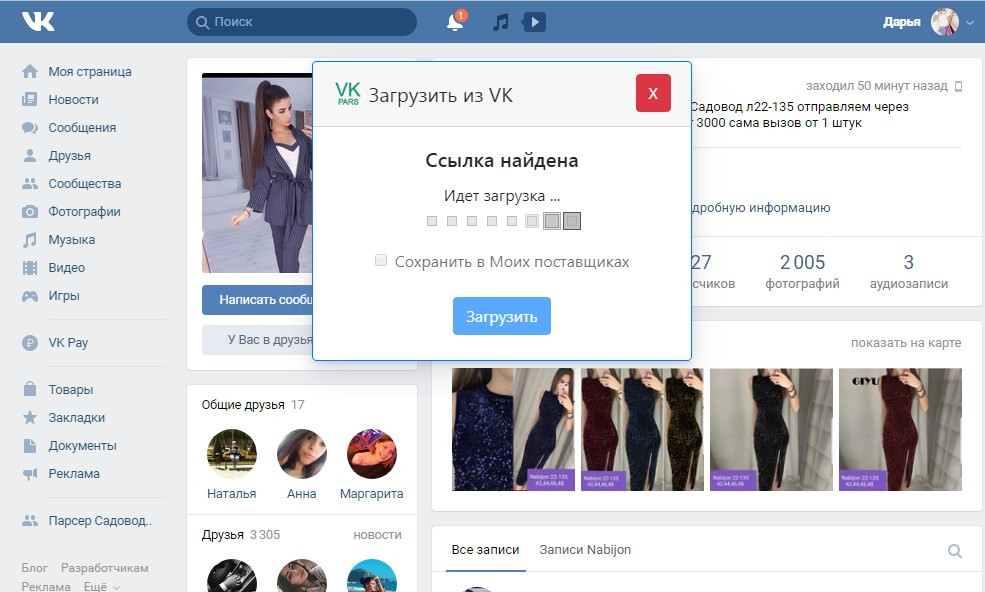Open the notifications bell

(x=455, y=22)
